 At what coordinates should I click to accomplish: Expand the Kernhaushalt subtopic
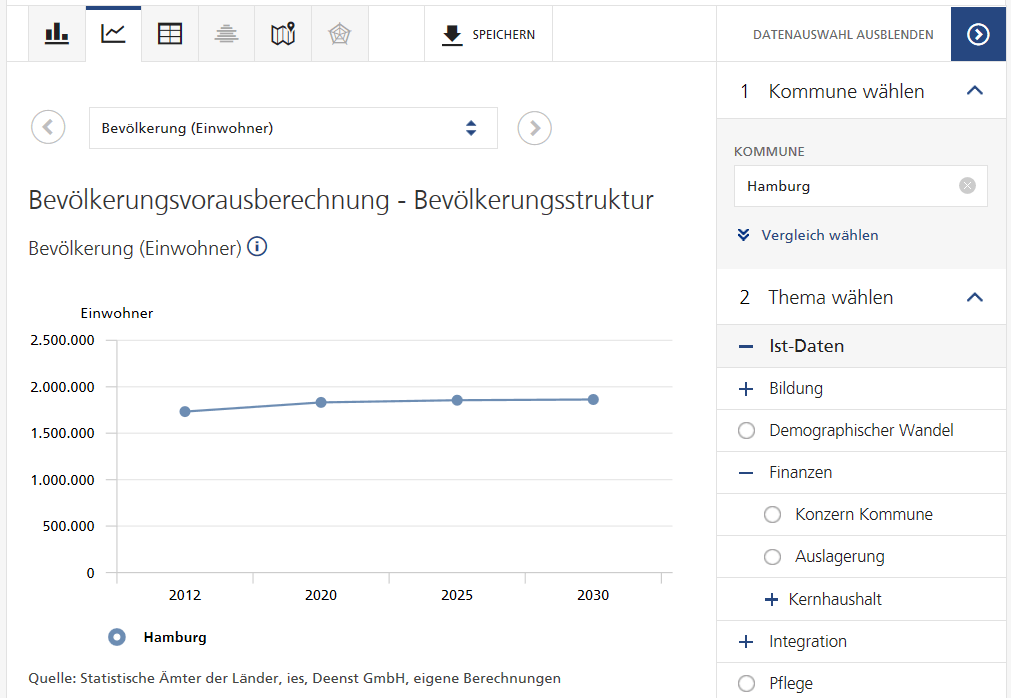click(x=771, y=600)
